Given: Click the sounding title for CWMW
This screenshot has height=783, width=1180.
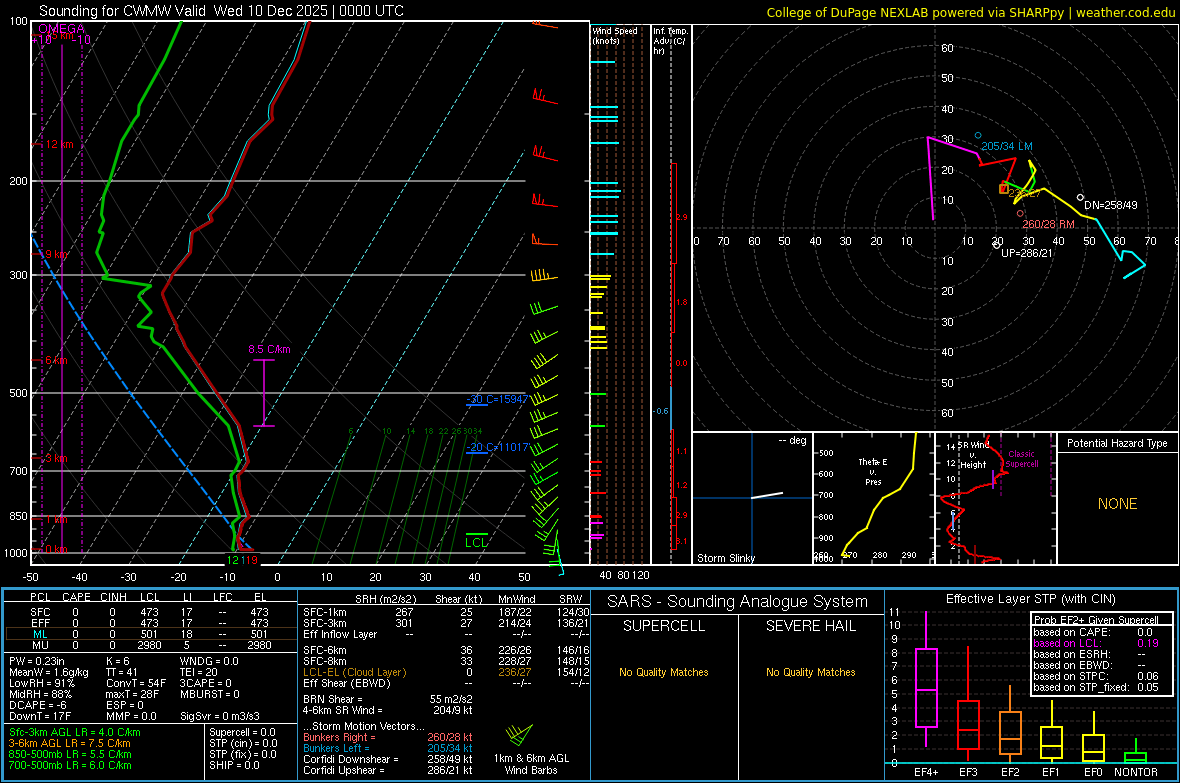Looking at the screenshot, I should click(221, 11).
